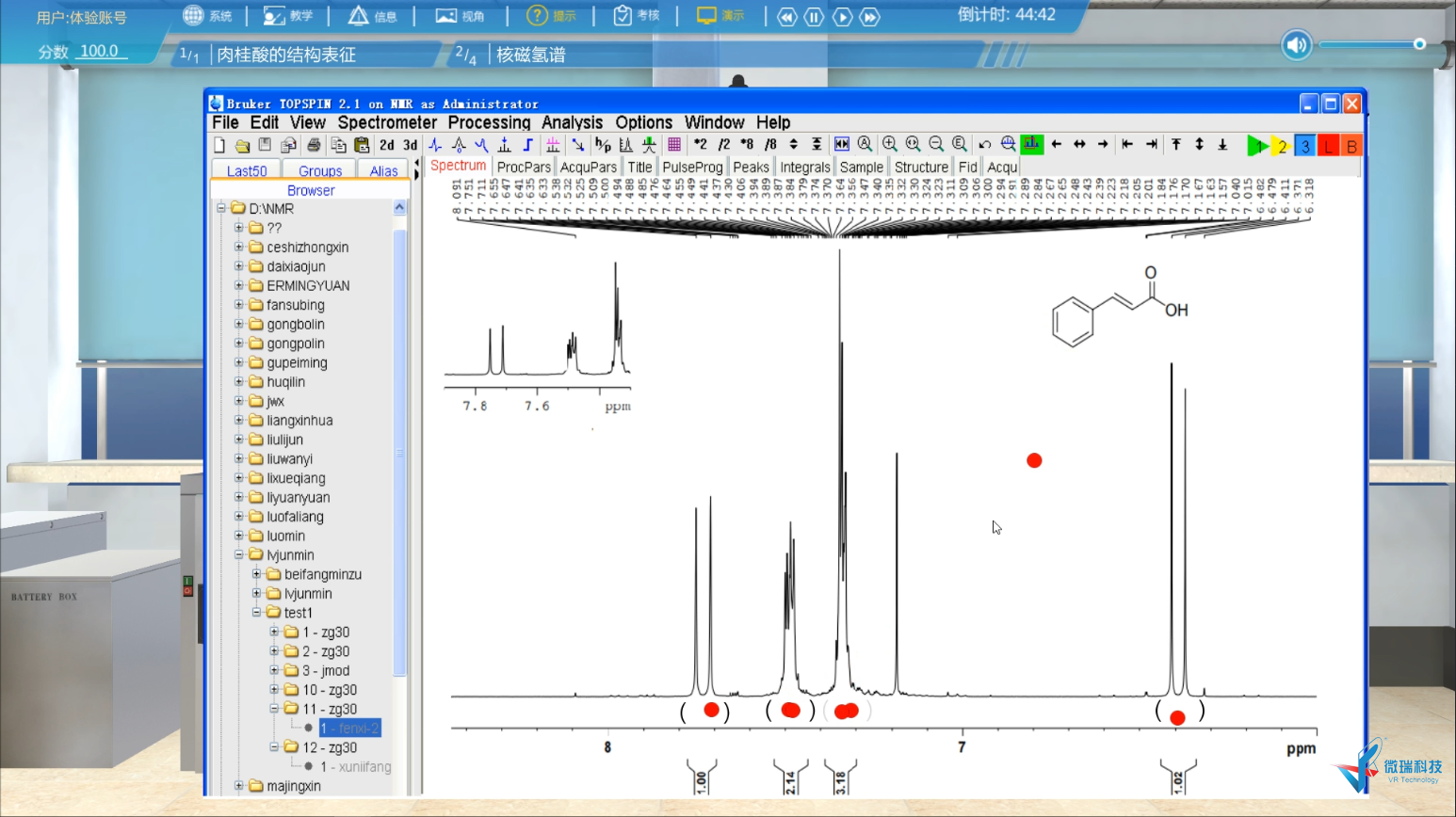The width and height of the screenshot is (1456, 817).
Task: Click the browser panel vertical scrollbar
Action: [399, 452]
